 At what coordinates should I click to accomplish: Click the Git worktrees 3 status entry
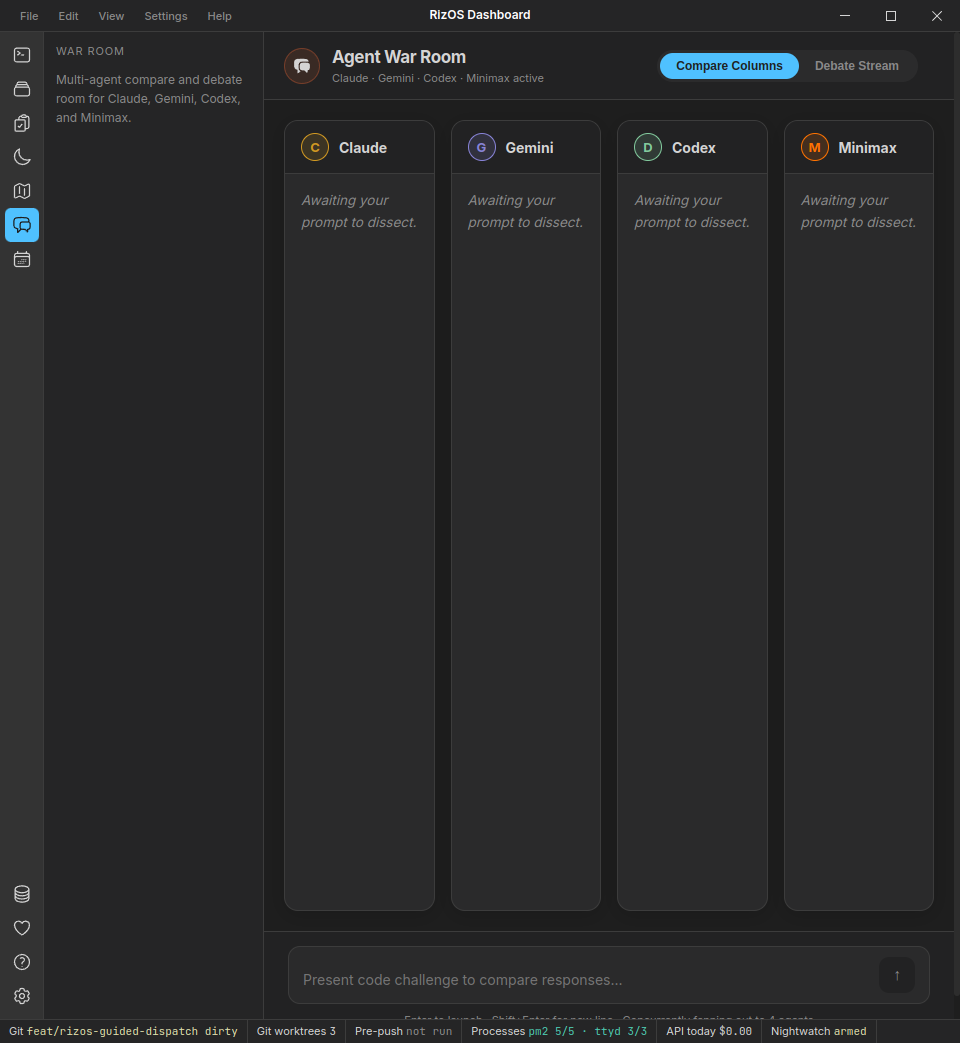coord(296,1031)
